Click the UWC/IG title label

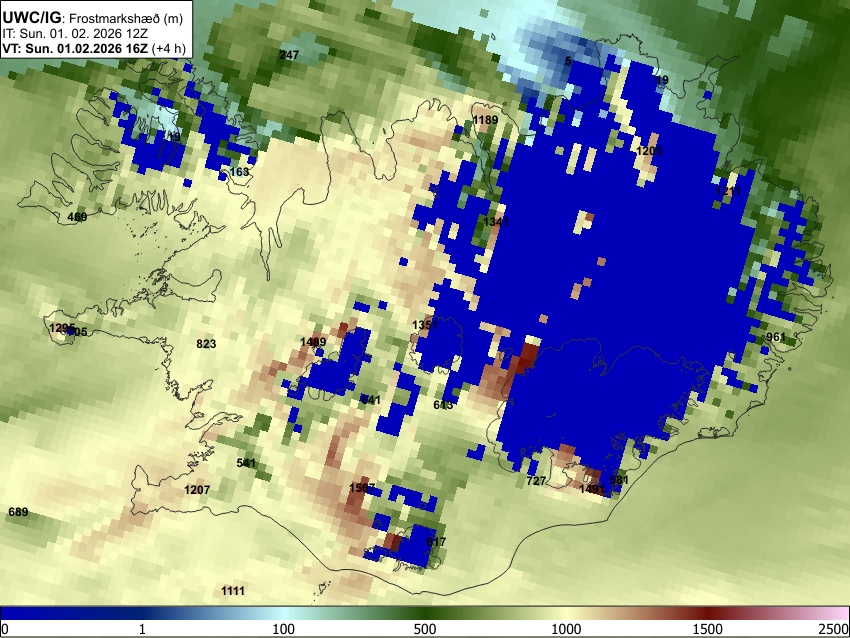coord(31,18)
